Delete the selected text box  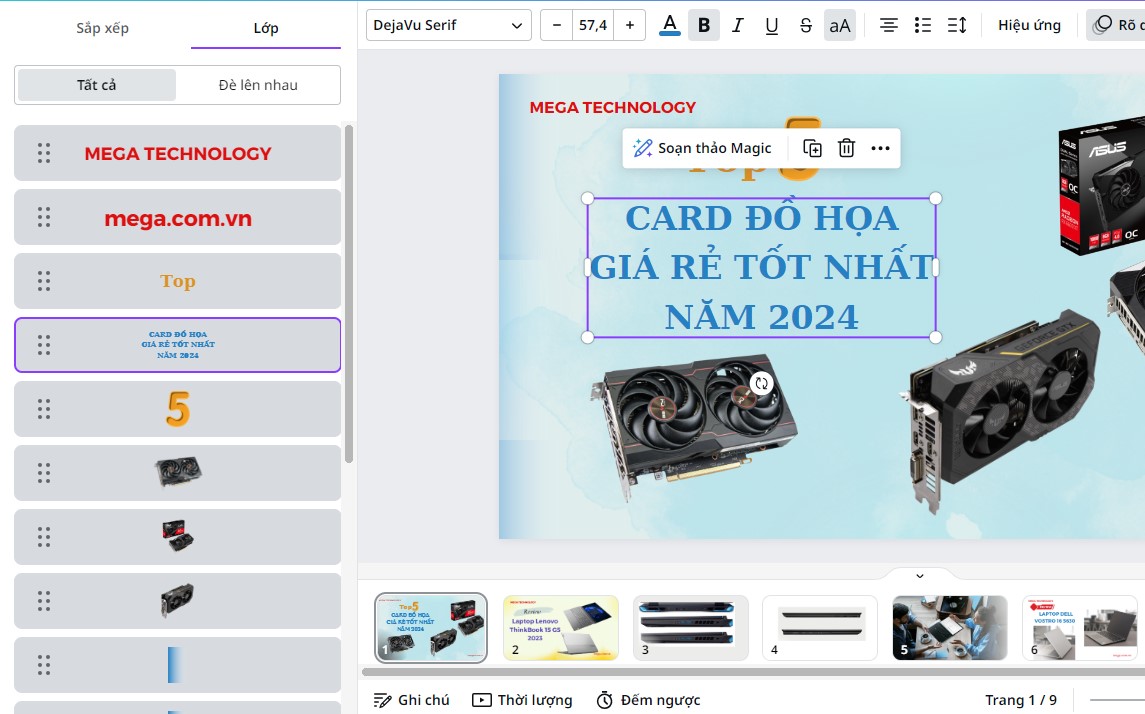click(x=846, y=148)
